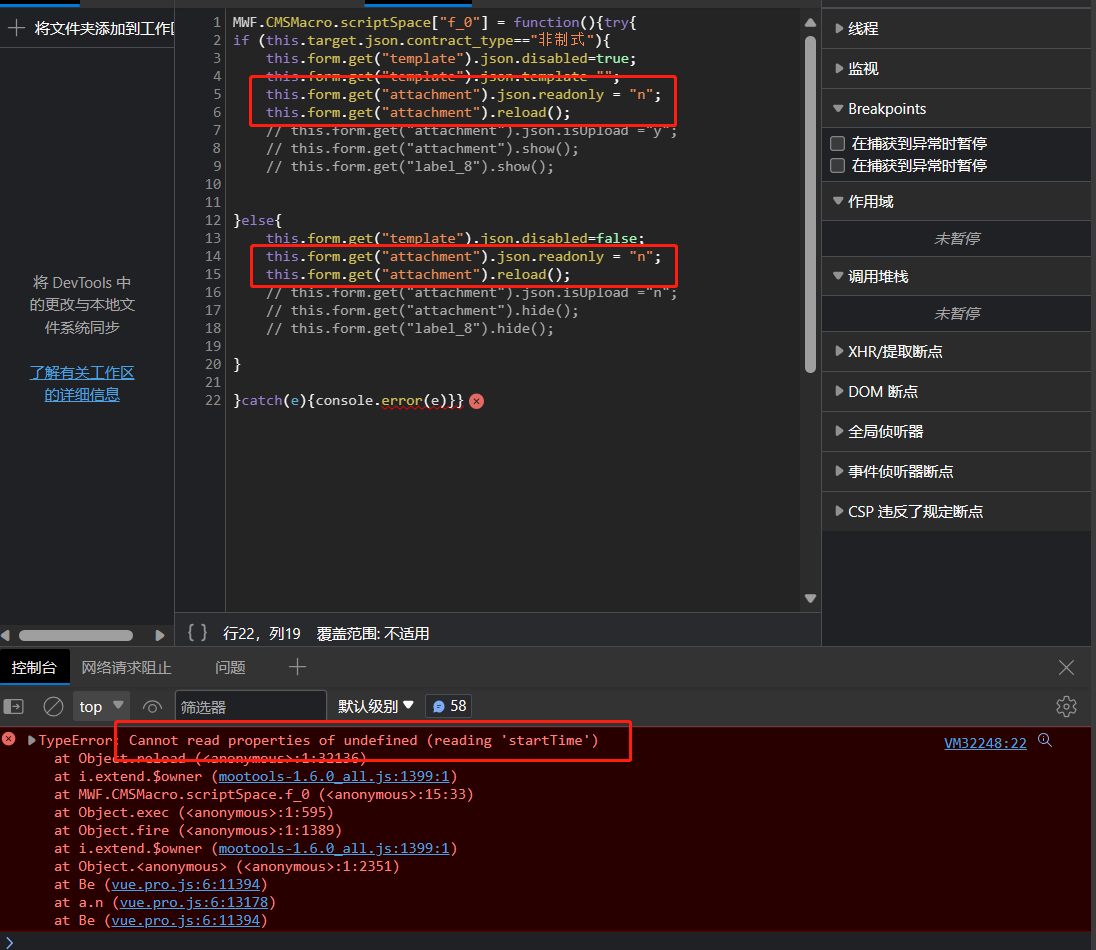Click the left pane scroll right arrow
The width and height of the screenshot is (1096, 950).
(160, 635)
